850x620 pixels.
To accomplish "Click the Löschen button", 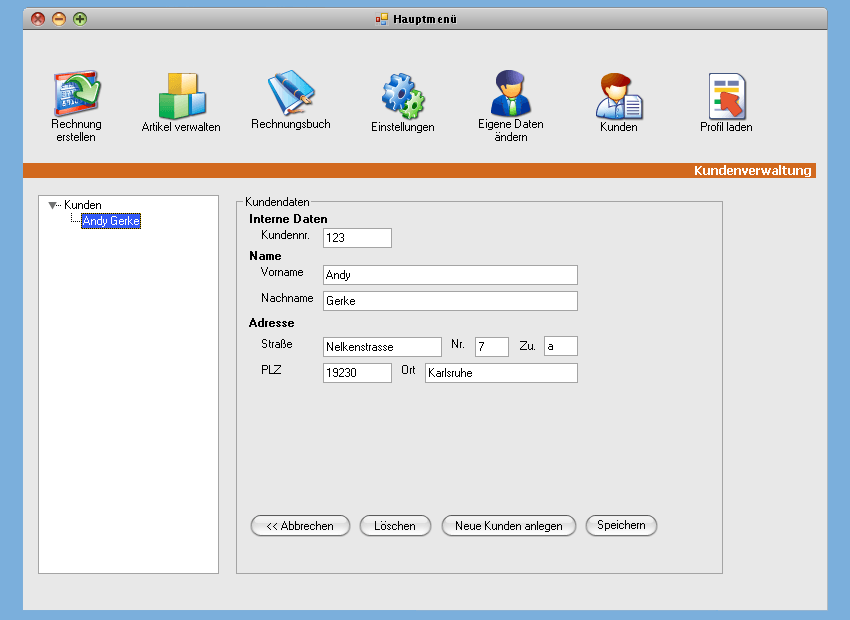I will click(x=395, y=526).
